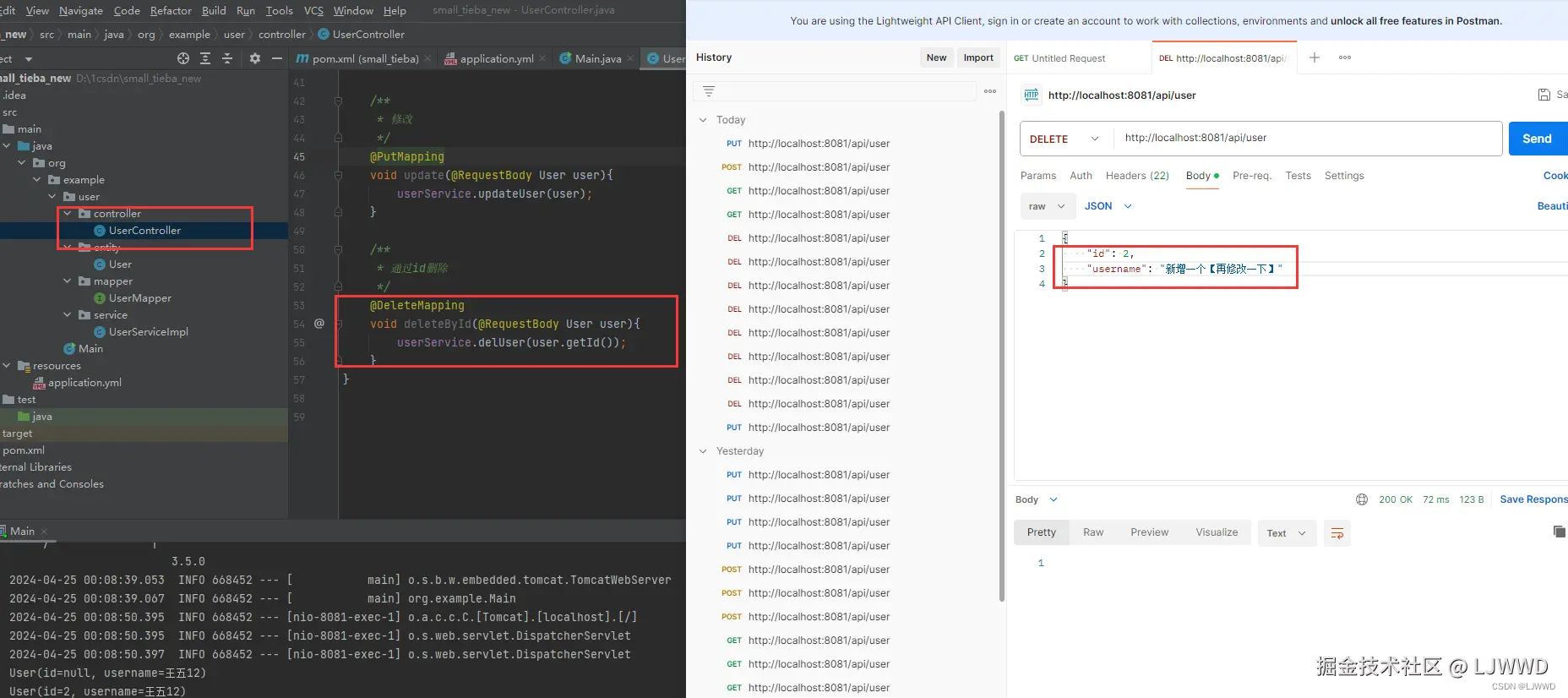Open the GET Untitled Request tab

(x=1079, y=58)
